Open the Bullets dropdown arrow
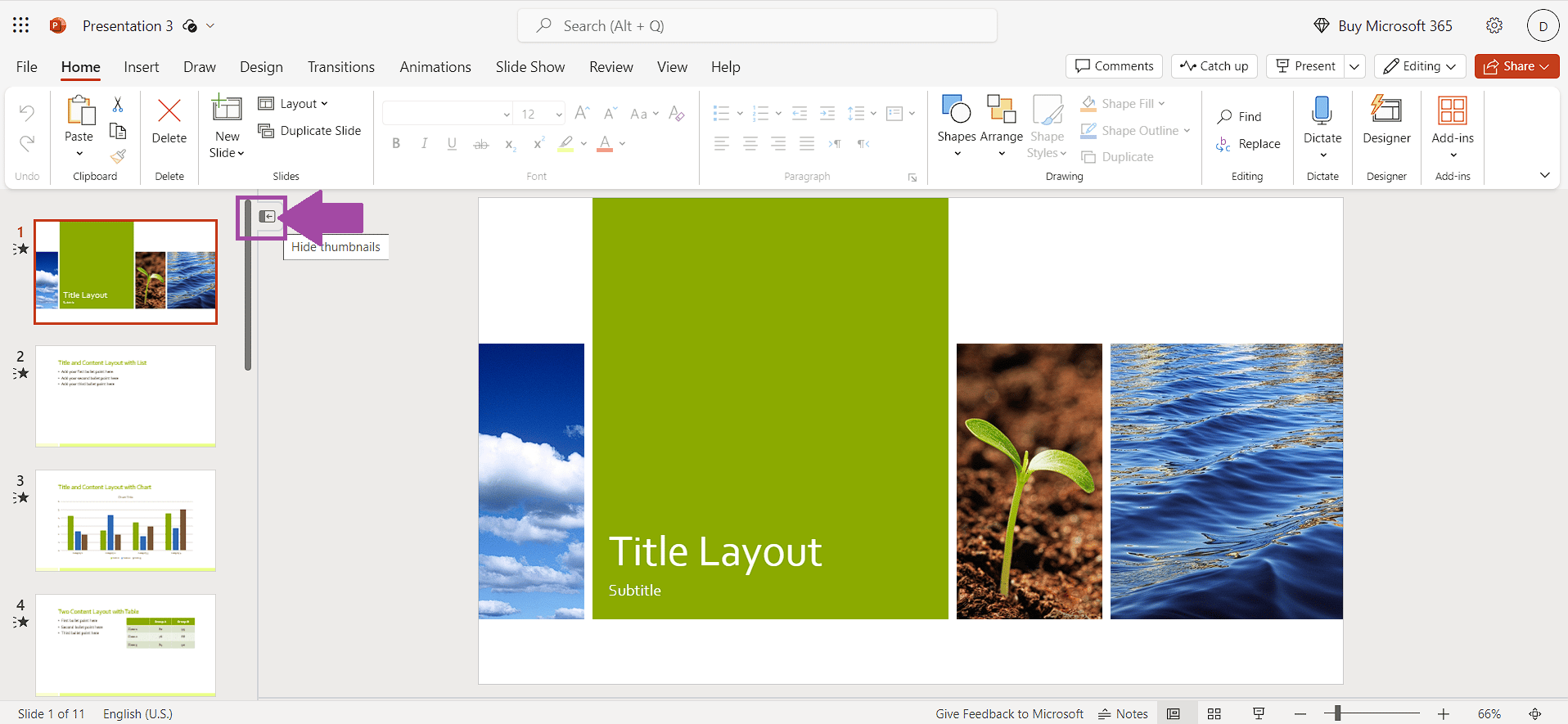The width and height of the screenshot is (1568, 724). point(740,114)
